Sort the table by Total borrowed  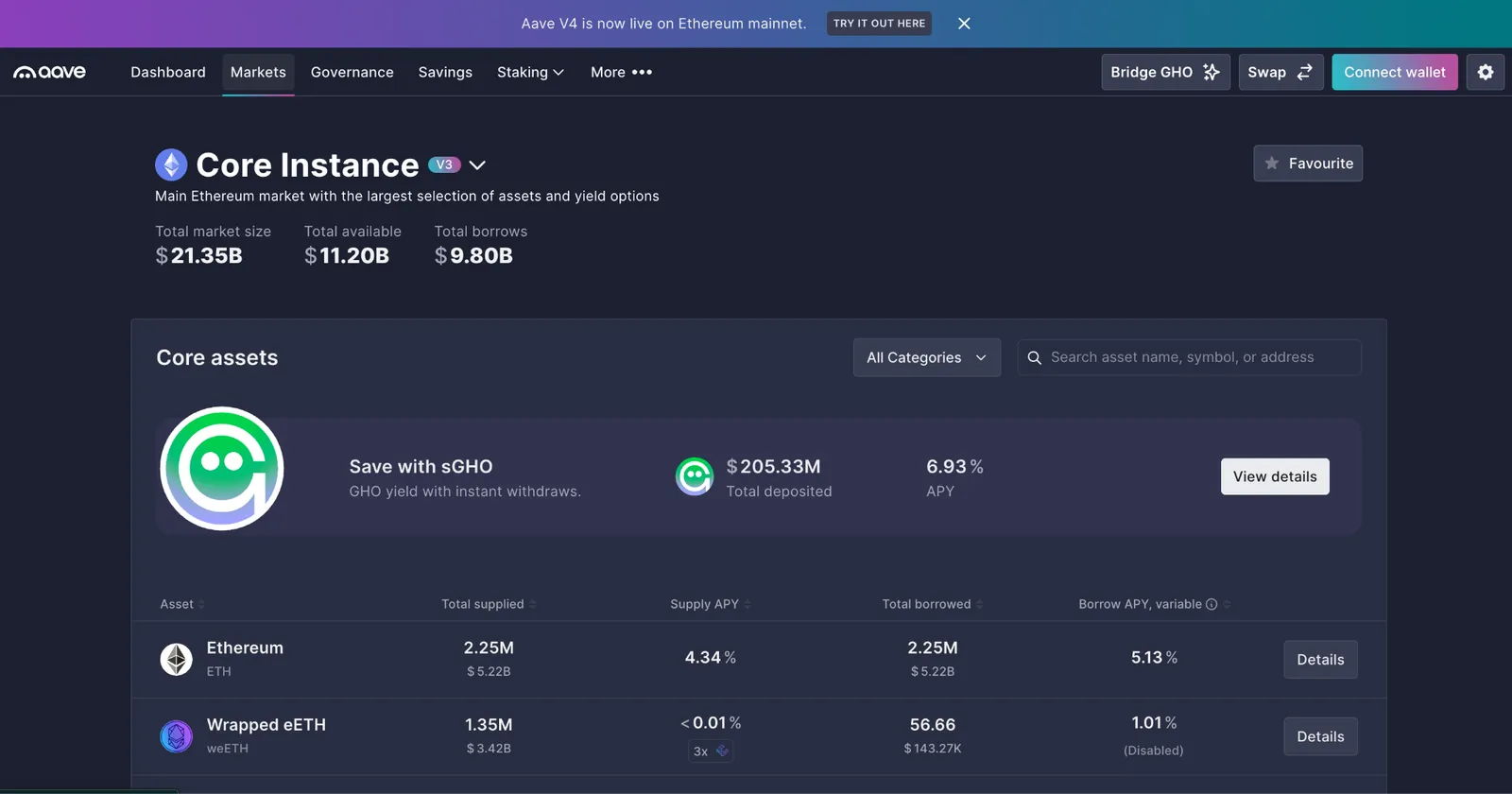click(933, 604)
